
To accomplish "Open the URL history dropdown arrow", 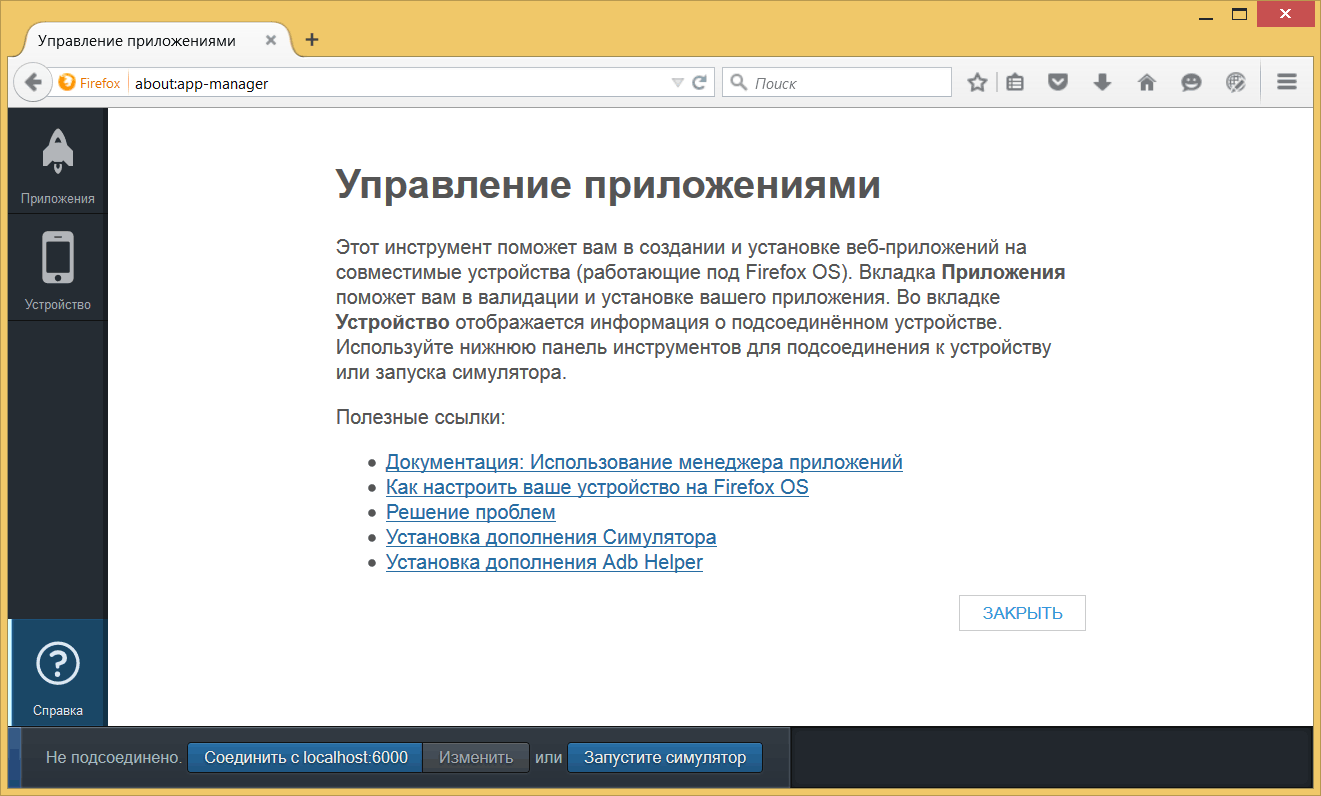I will [678, 83].
